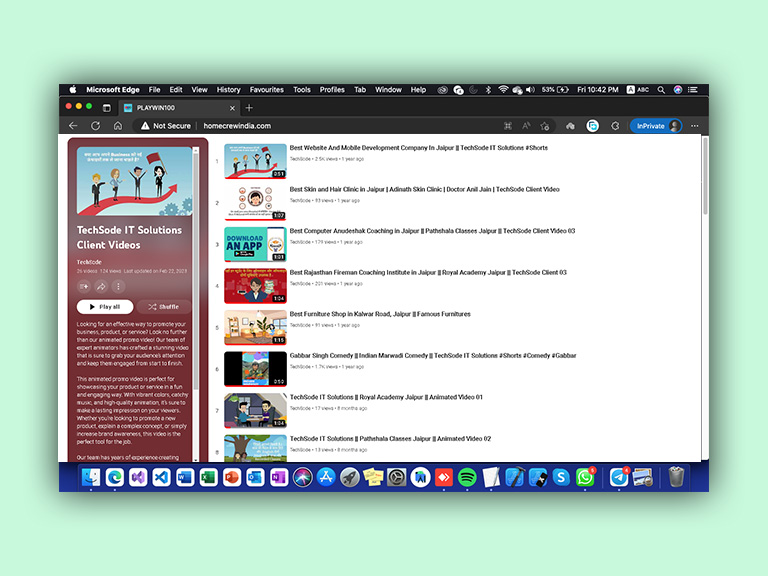The image size is (768, 576).
Task: Save playlist using the add-to-library icon
Action: click(84, 286)
